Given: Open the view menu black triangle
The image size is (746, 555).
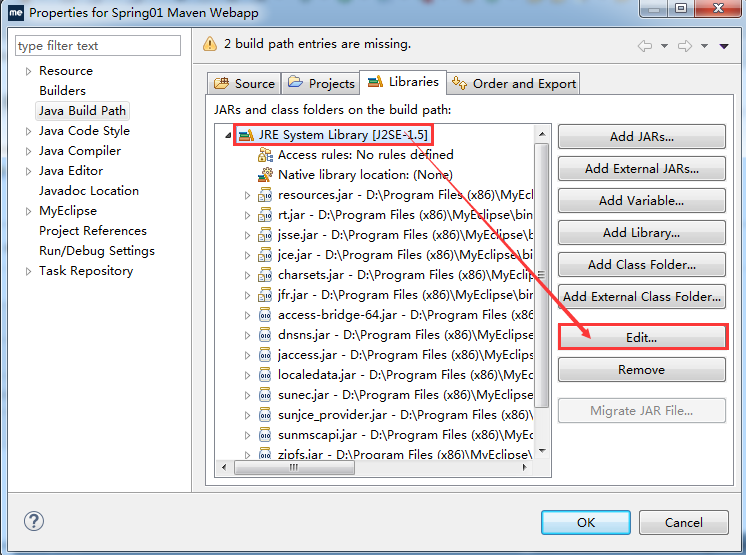Looking at the screenshot, I should click(x=724, y=46).
